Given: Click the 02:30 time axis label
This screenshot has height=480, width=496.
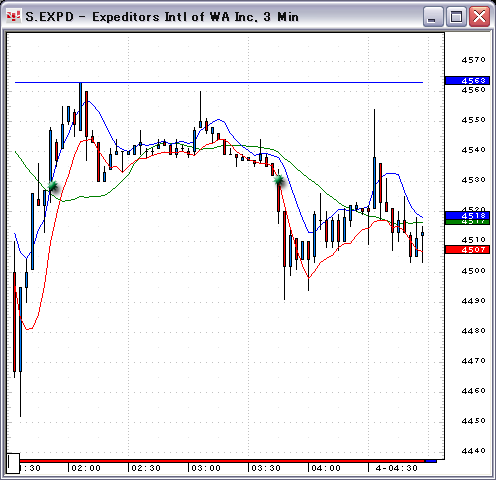Looking at the screenshot, I should pos(146,468).
